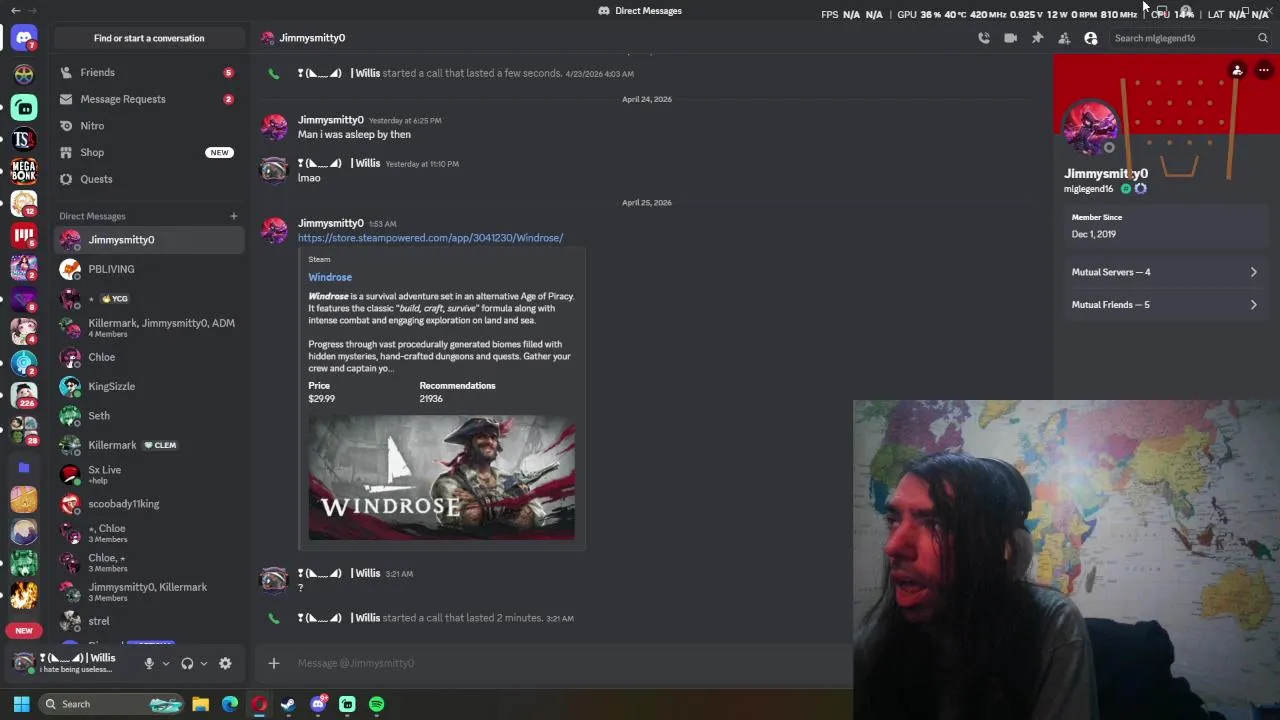This screenshot has height=720, width=1280.
Task: Open the Shop page
Action: pyautogui.click(x=149, y=152)
